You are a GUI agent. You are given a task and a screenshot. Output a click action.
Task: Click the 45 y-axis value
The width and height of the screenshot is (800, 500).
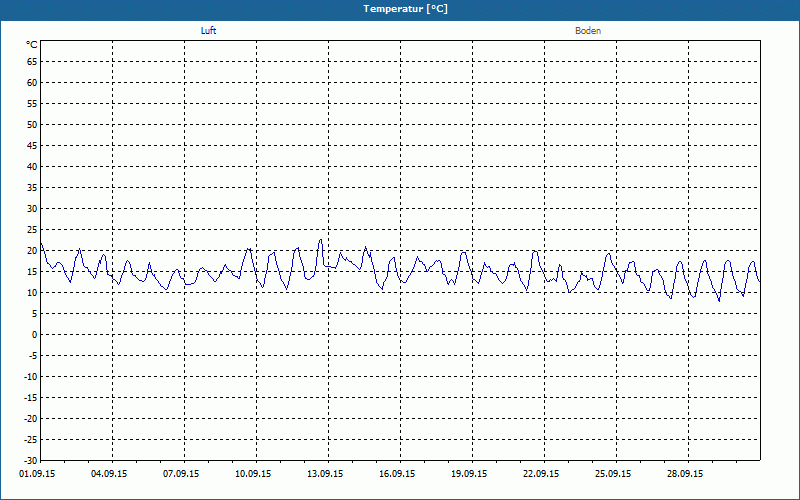point(32,145)
